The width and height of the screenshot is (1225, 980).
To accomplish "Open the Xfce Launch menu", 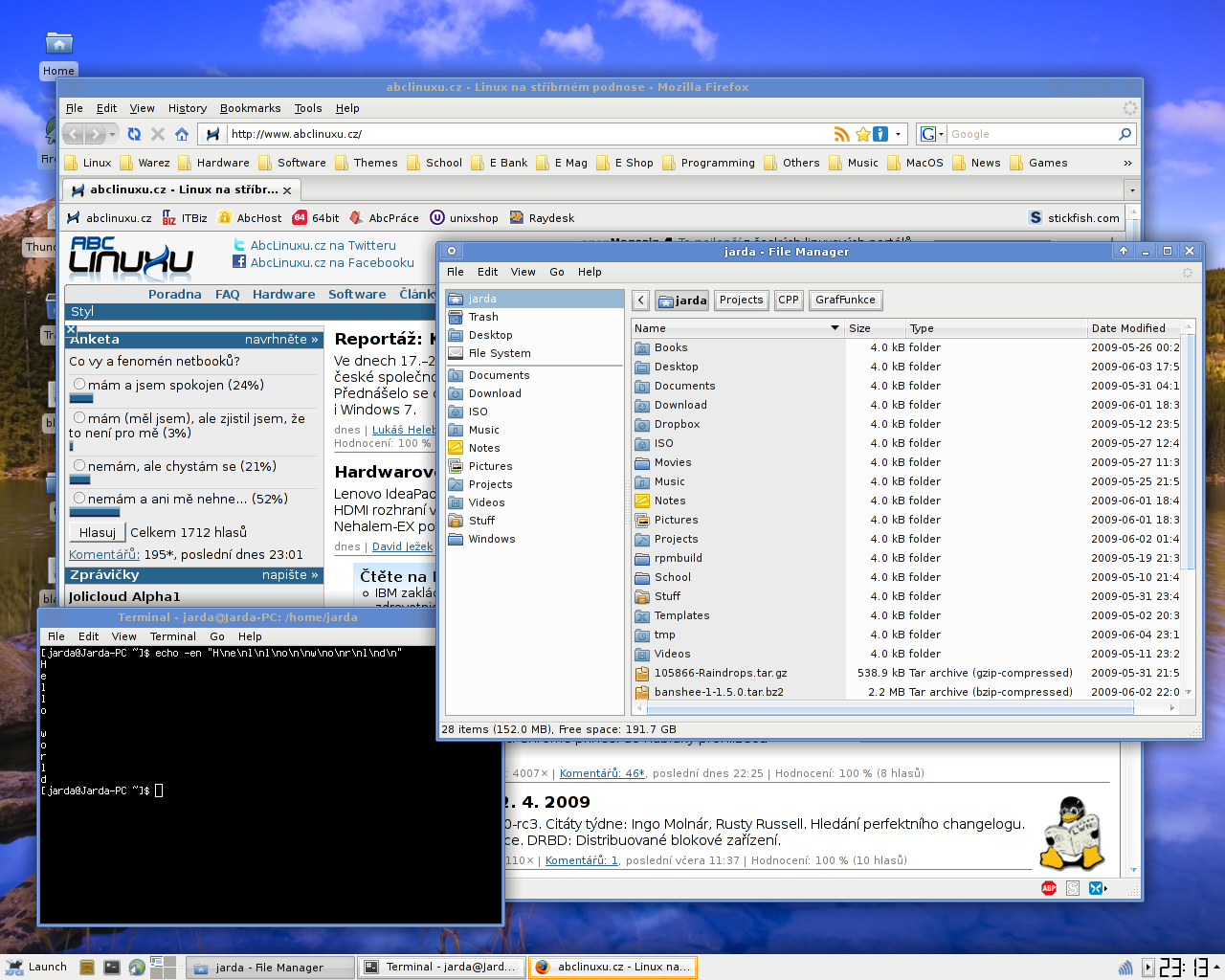I will tap(36, 967).
